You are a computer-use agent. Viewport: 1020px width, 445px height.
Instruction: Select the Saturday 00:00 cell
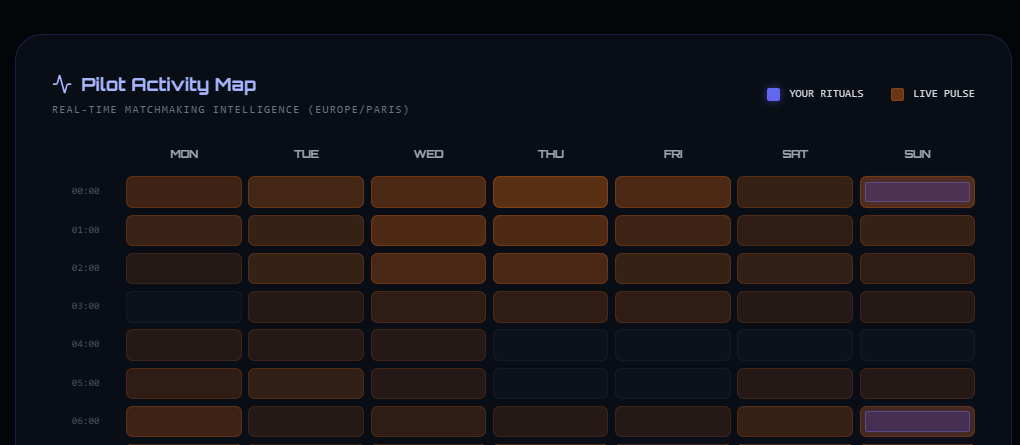tap(795, 192)
